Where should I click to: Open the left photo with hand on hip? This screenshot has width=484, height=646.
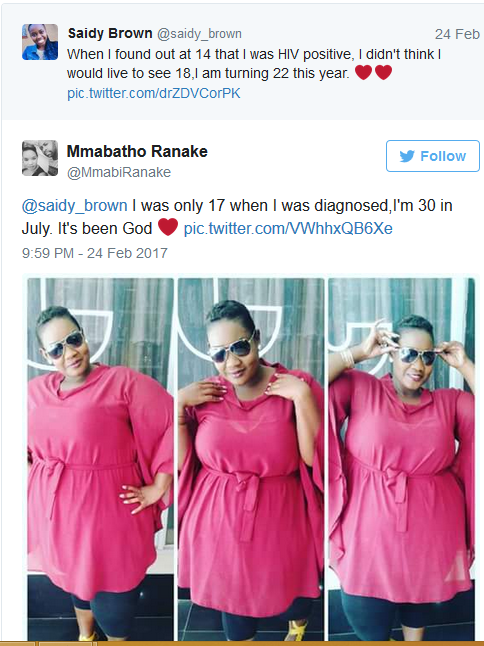click(101, 459)
